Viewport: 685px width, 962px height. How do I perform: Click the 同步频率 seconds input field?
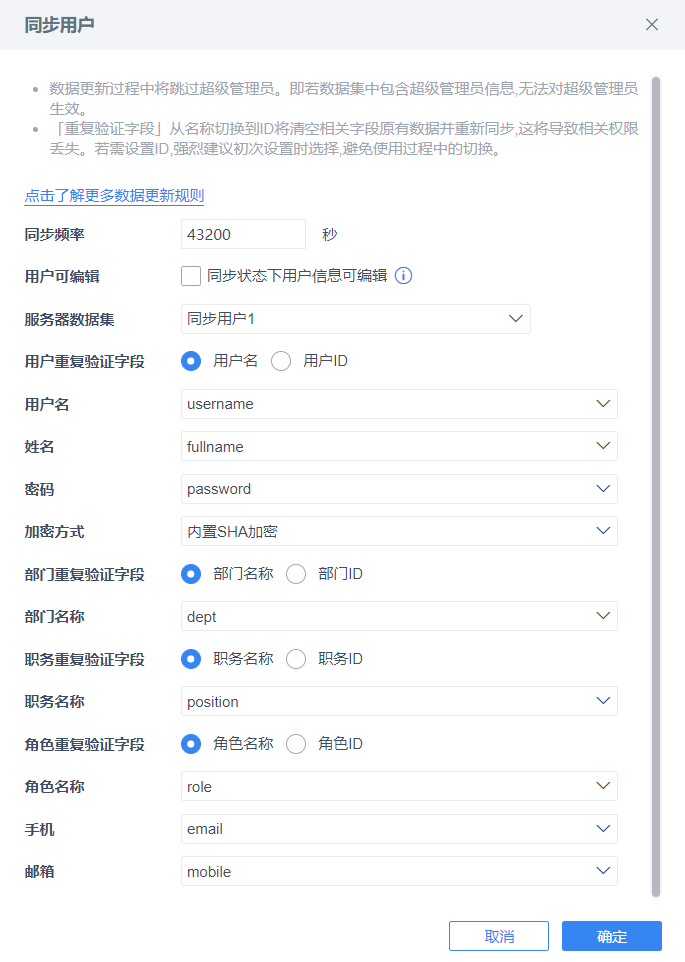click(243, 234)
